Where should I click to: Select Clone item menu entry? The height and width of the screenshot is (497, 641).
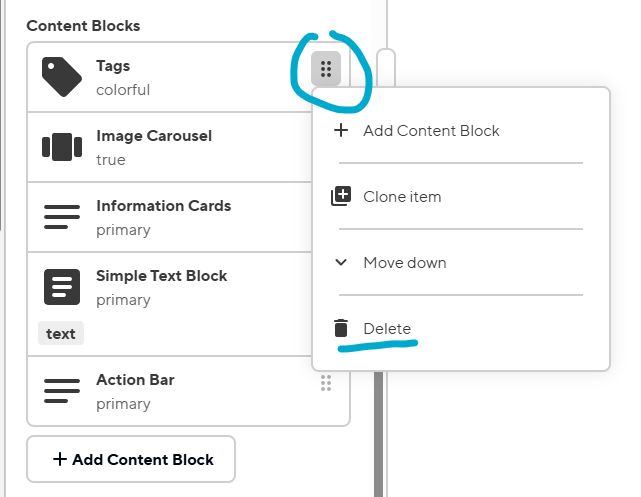(x=402, y=196)
